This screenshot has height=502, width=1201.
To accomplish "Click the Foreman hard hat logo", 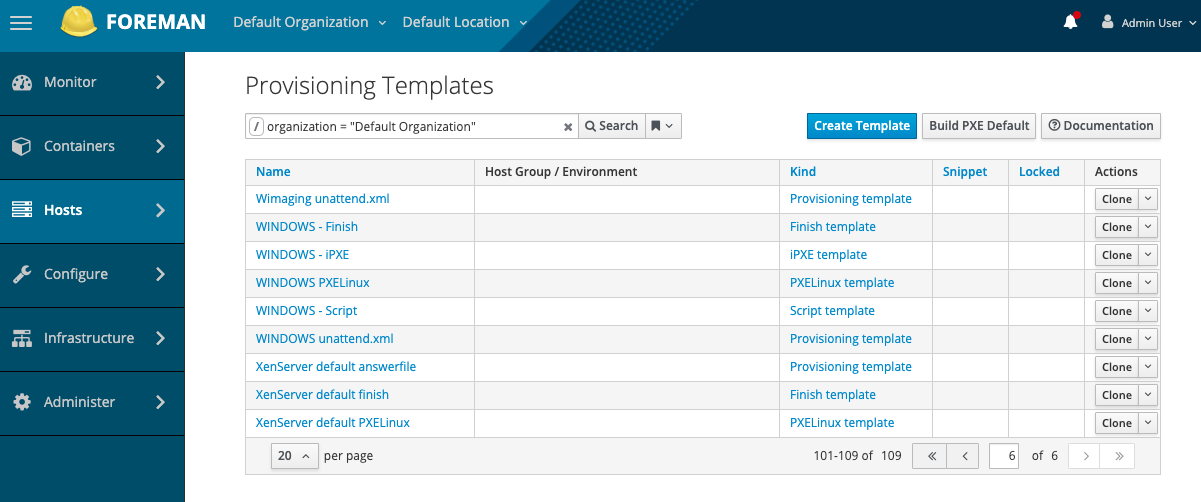I will 79,21.
